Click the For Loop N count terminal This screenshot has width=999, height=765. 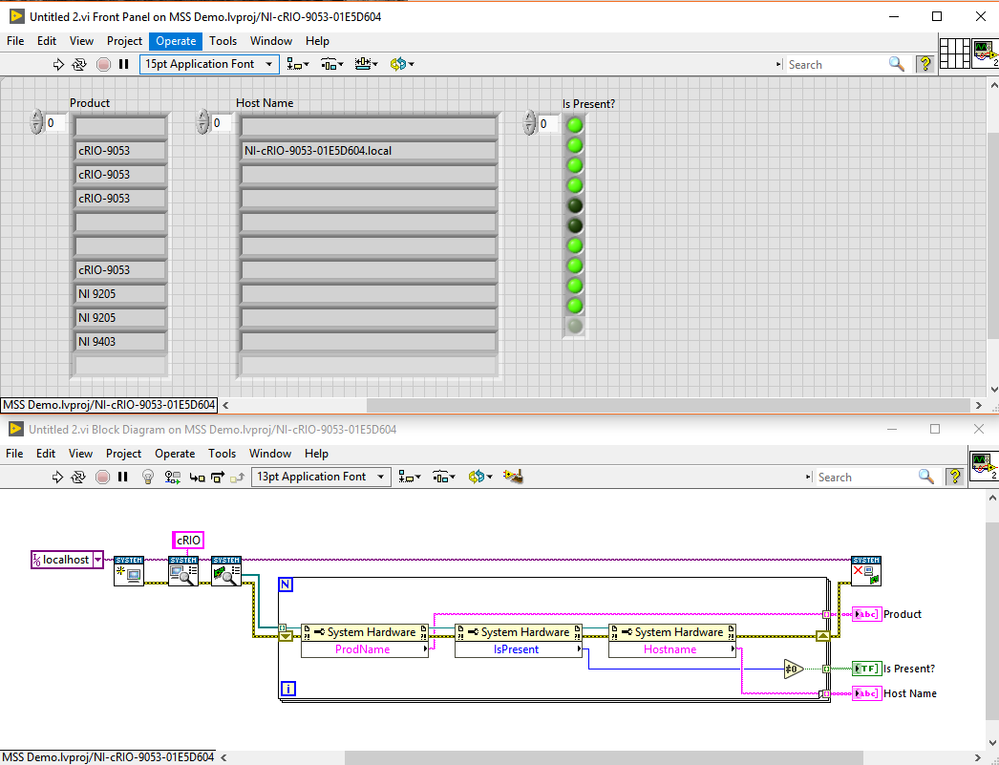pos(285,585)
